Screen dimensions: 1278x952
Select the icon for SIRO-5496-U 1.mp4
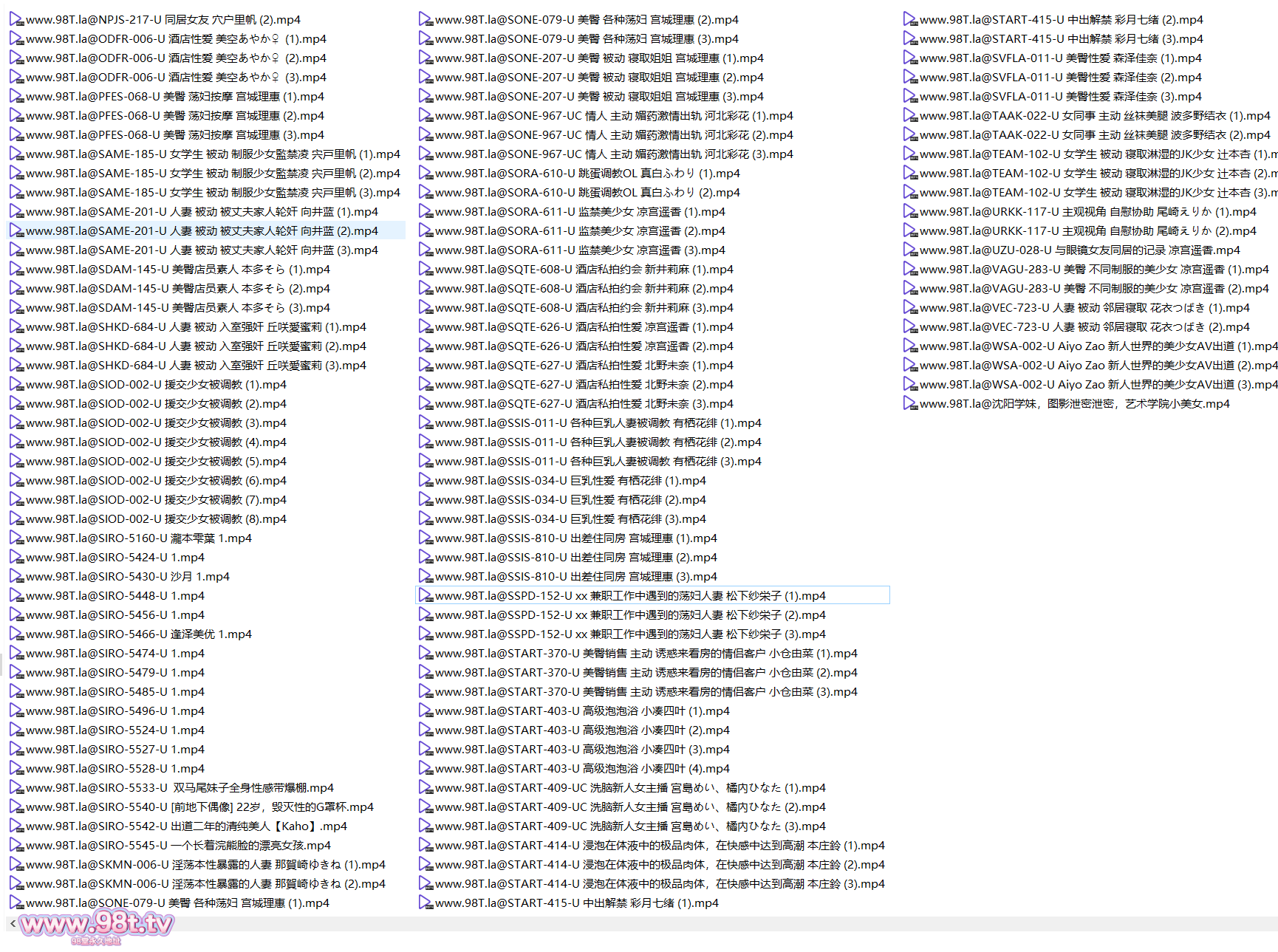(16, 711)
